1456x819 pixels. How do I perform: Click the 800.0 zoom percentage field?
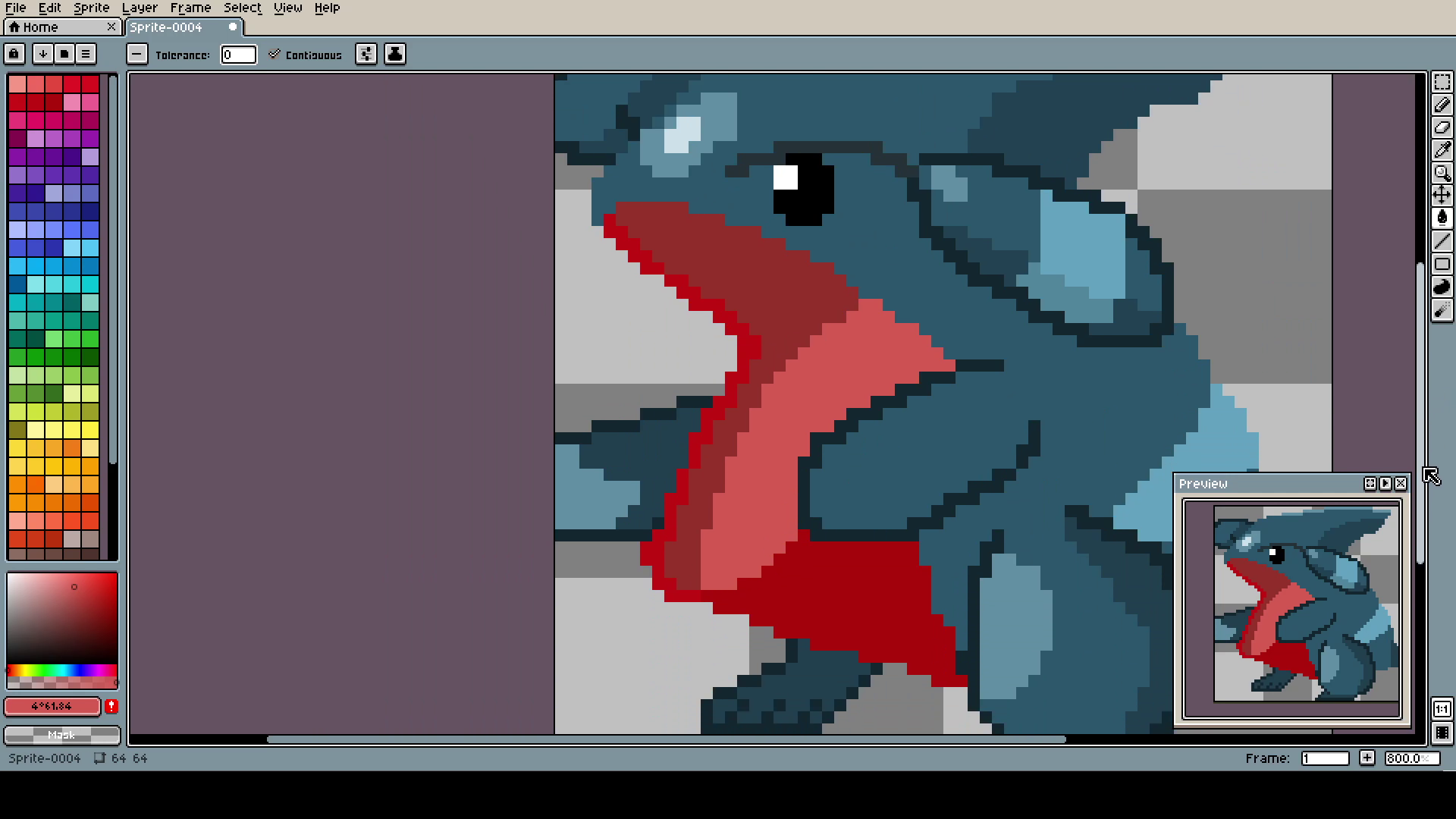1412,758
